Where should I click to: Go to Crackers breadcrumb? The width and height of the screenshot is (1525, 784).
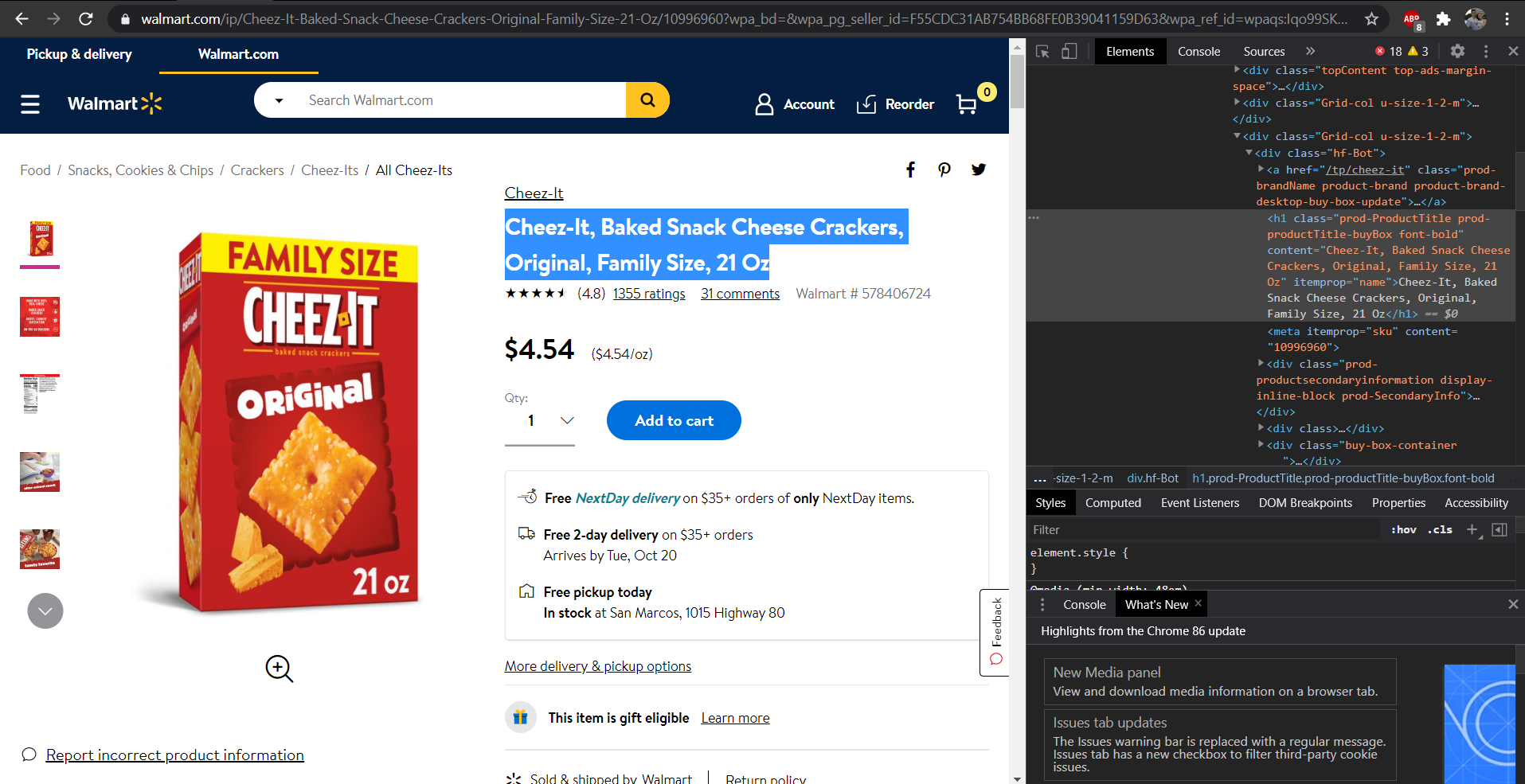(257, 170)
